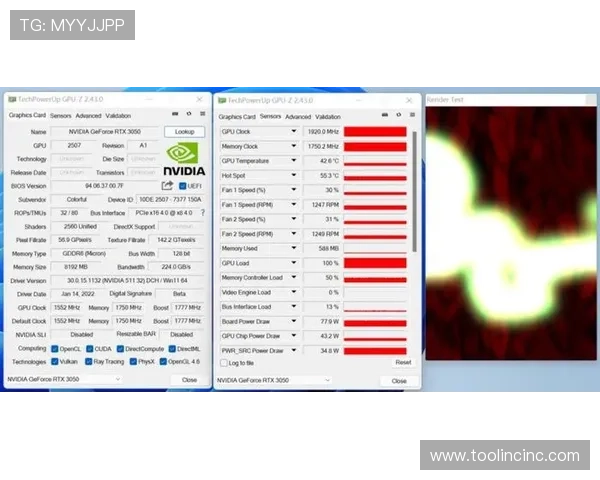
Task: Click the Driver Version field
Action: [127, 281]
